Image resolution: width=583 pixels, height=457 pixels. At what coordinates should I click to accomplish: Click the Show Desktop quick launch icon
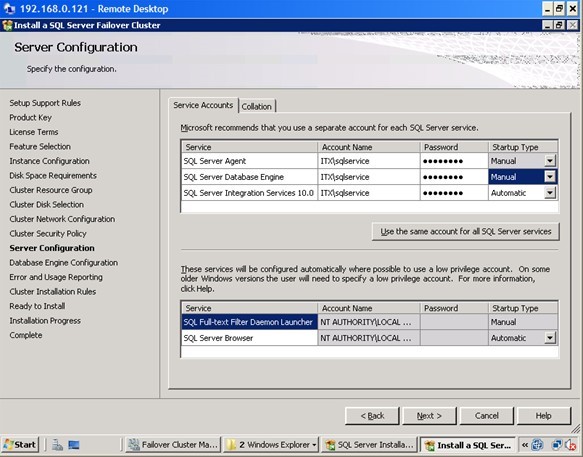point(74,445)
